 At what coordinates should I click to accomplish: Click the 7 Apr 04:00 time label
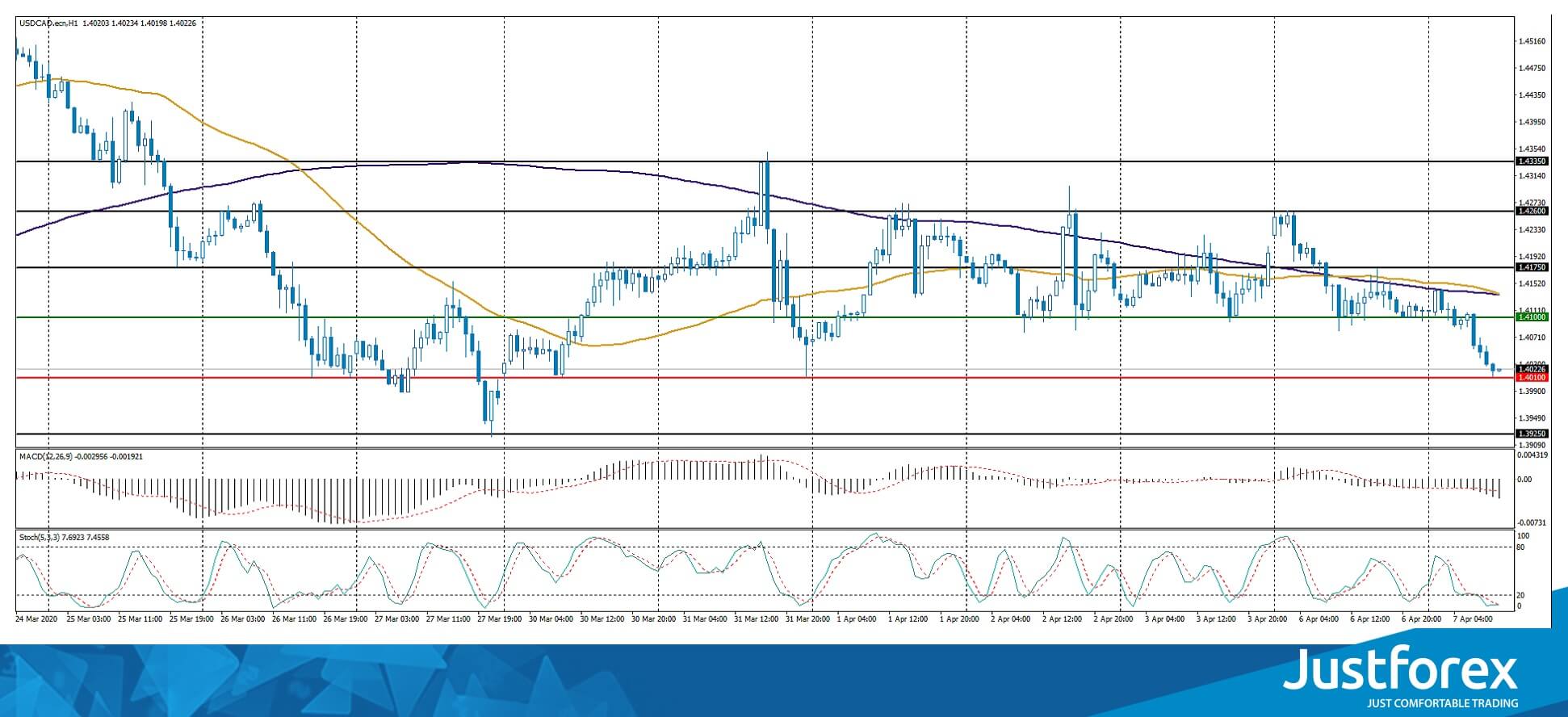click(x=1474, y=618)
